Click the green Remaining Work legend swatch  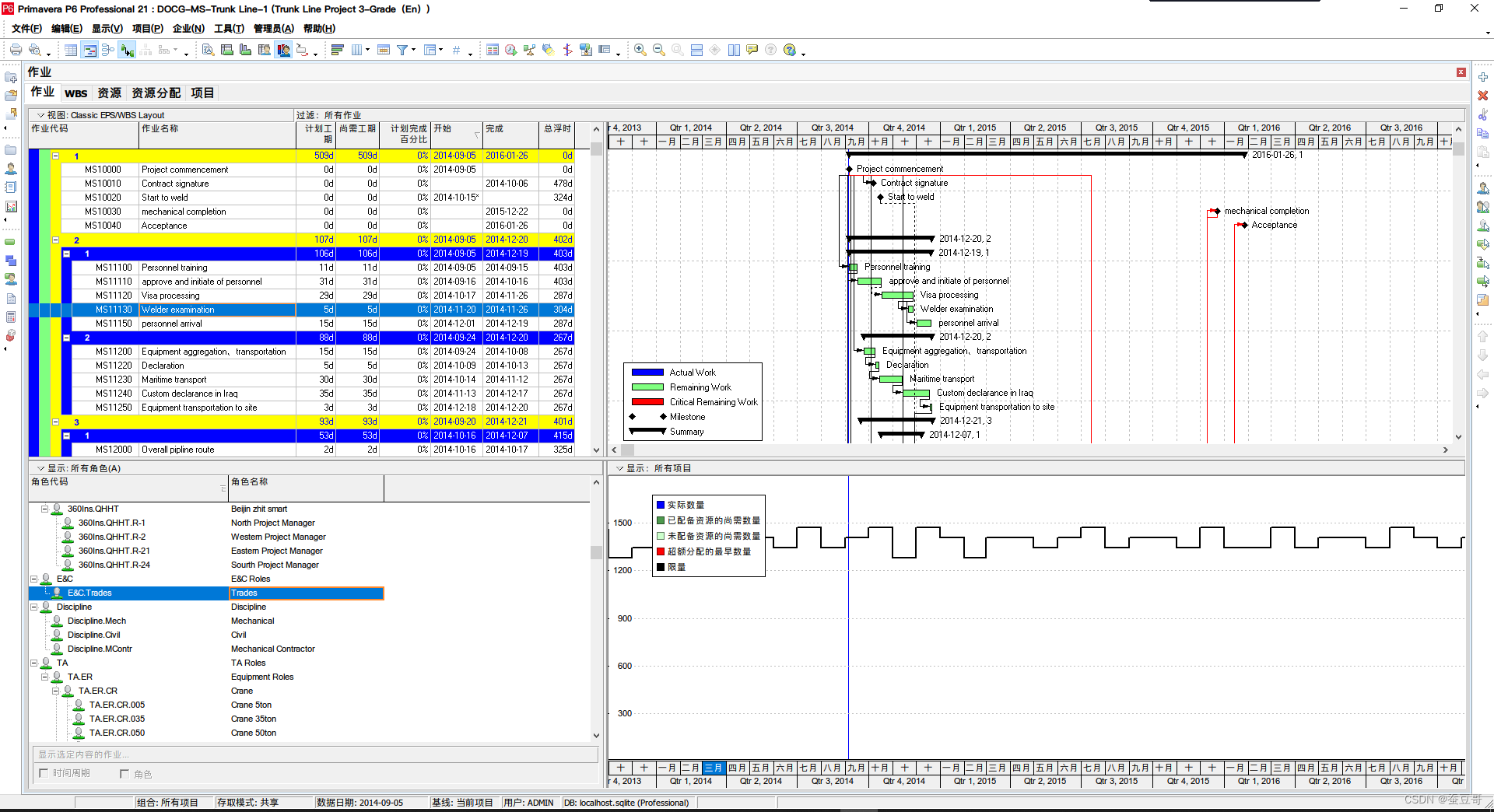[647, 387]
